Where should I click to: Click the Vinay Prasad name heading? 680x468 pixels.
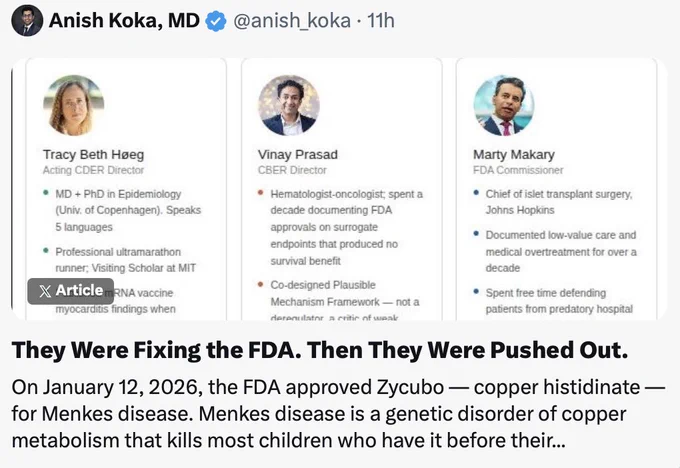click(298, 154)
